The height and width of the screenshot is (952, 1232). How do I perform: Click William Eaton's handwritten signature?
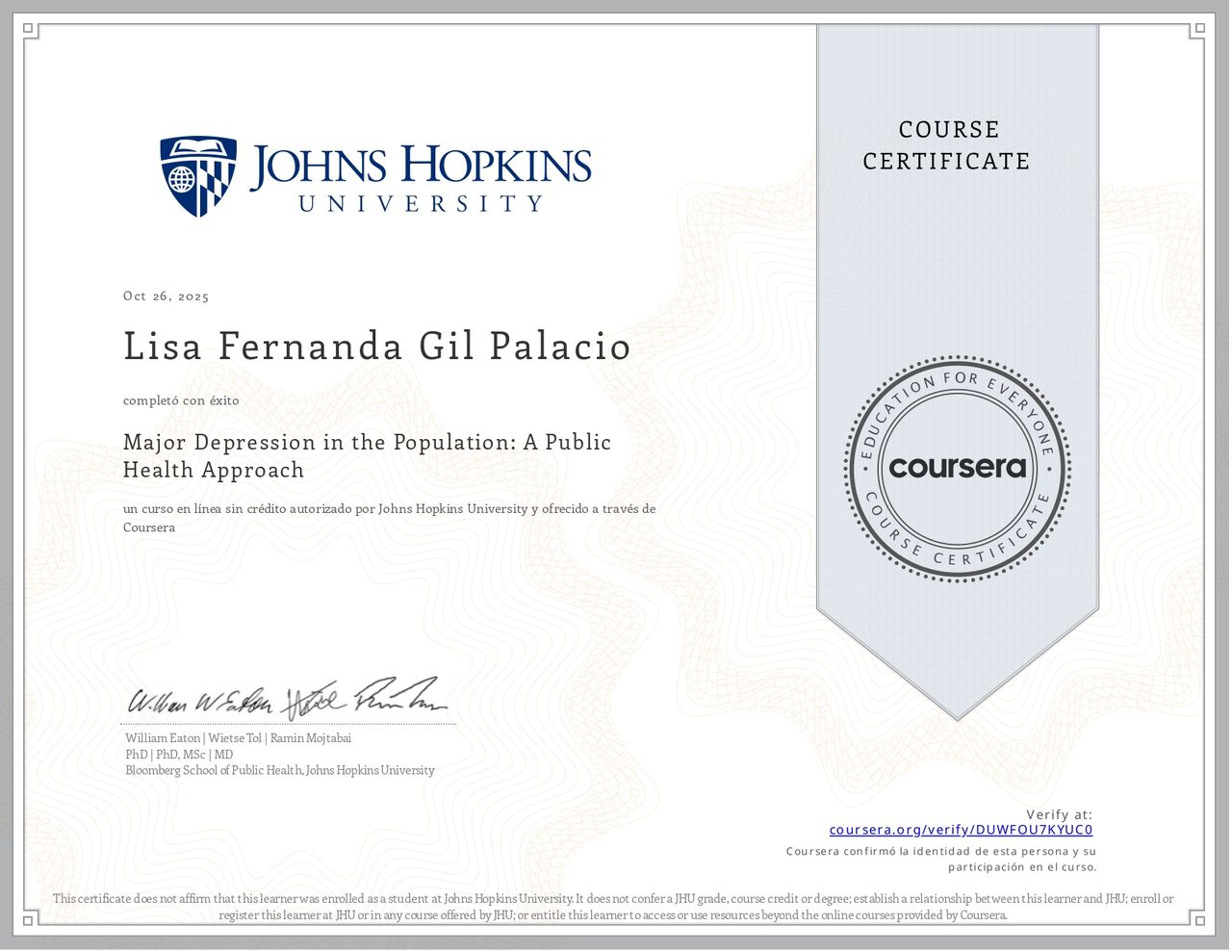point(200,702)
